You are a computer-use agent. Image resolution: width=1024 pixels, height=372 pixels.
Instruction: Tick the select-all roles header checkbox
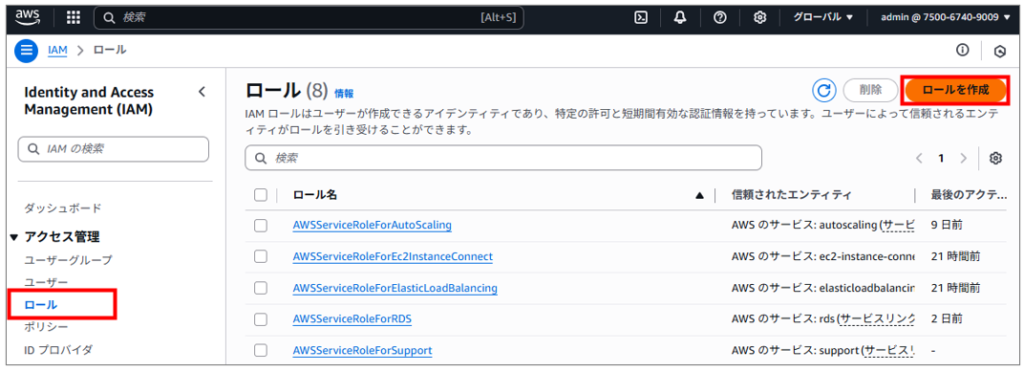click(261, 194)
